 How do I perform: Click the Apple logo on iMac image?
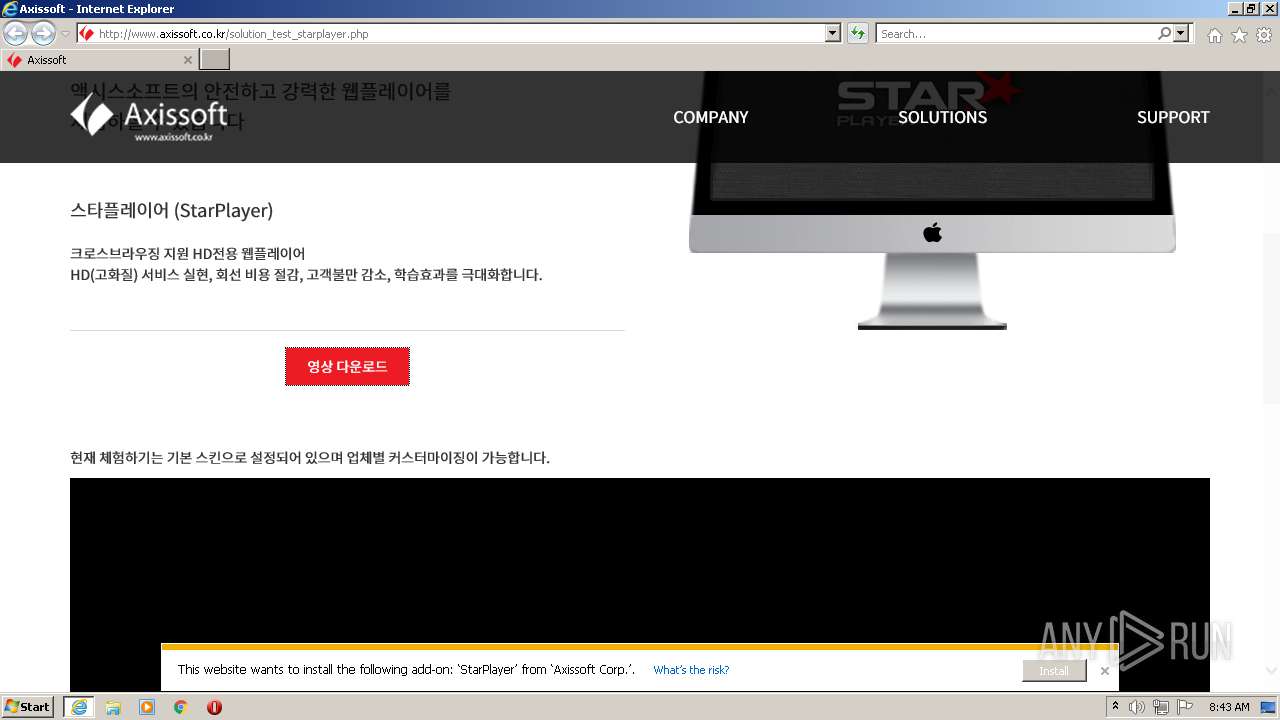click(x=932, y=233)
